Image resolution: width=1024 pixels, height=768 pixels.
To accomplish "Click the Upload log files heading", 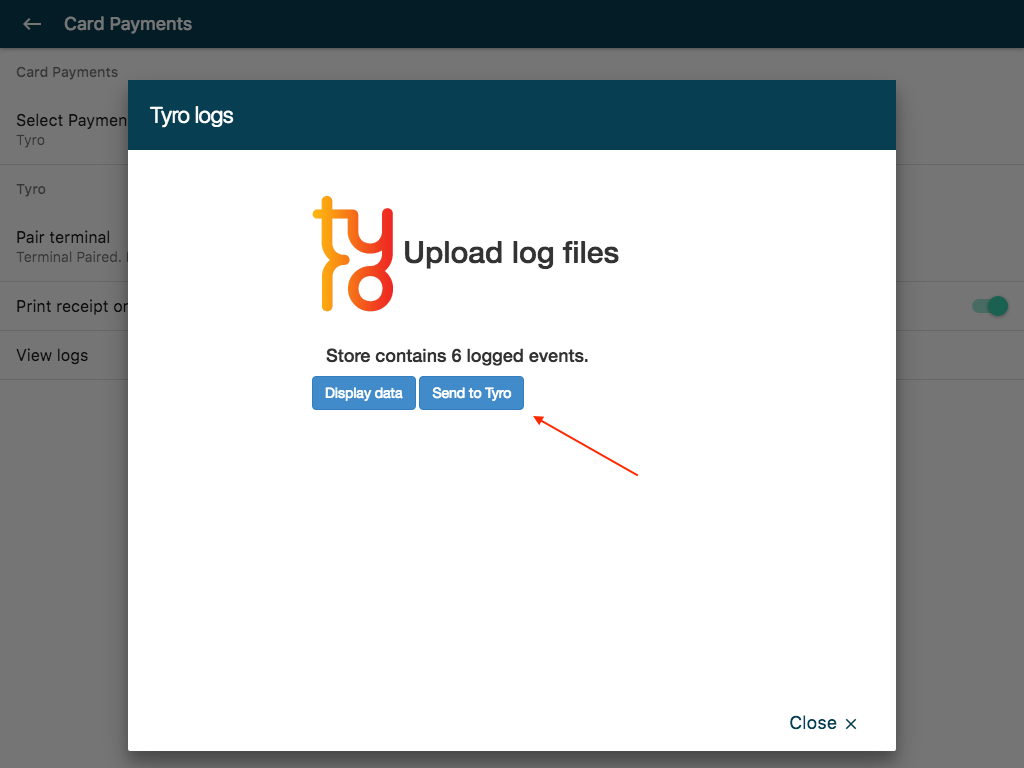I will (x=511, y=253).
